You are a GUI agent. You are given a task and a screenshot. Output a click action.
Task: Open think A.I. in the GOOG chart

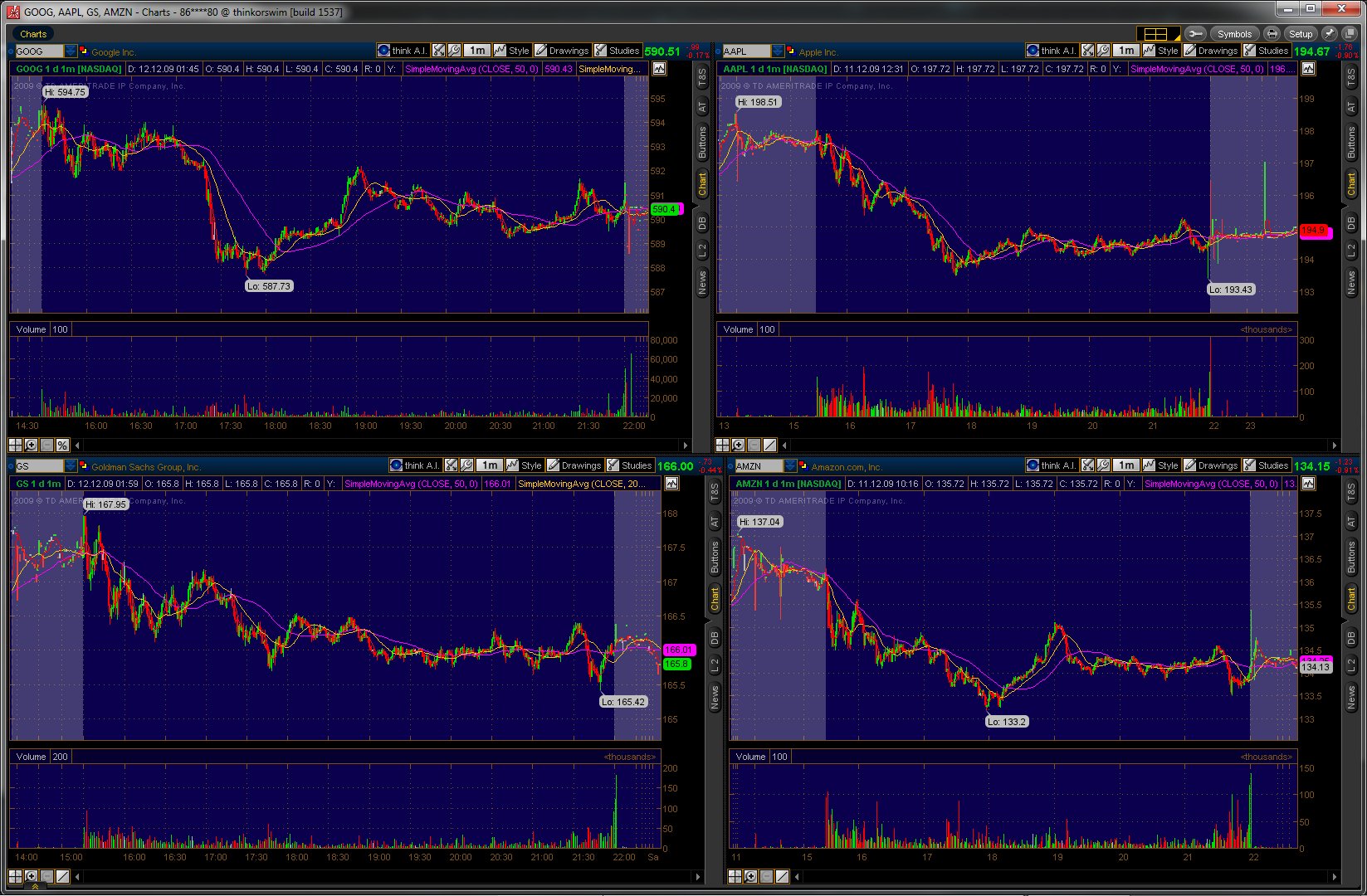[x=402, y=51]
